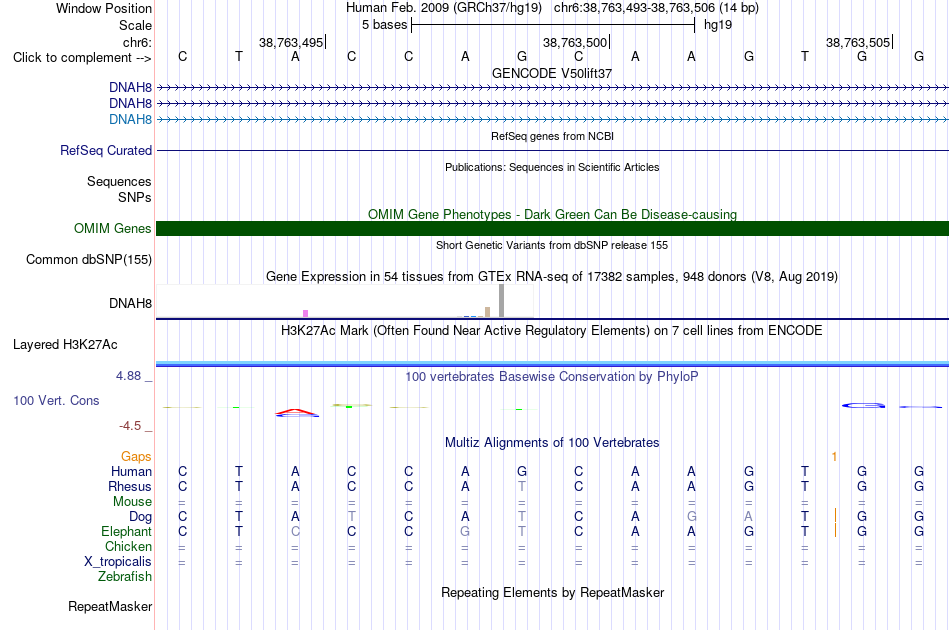This screenshot has height=630, width=950.
Task: Click the H3K27Ac Mark track title
Action: [551, 330]
